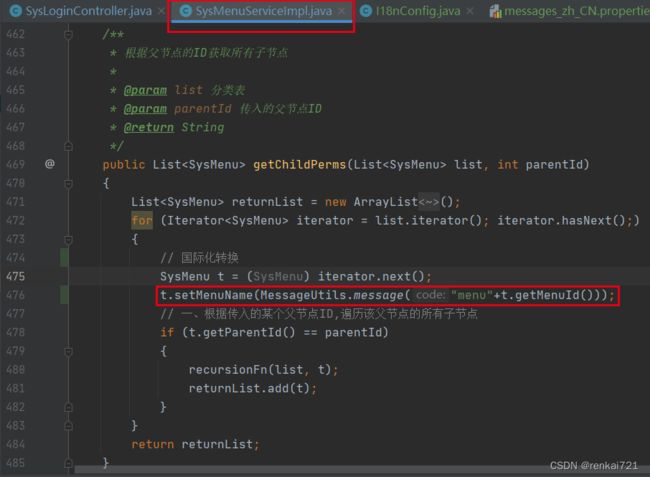Click the green change marker at line 474
This screenshot has height=477, width=650.
[64, 257]
